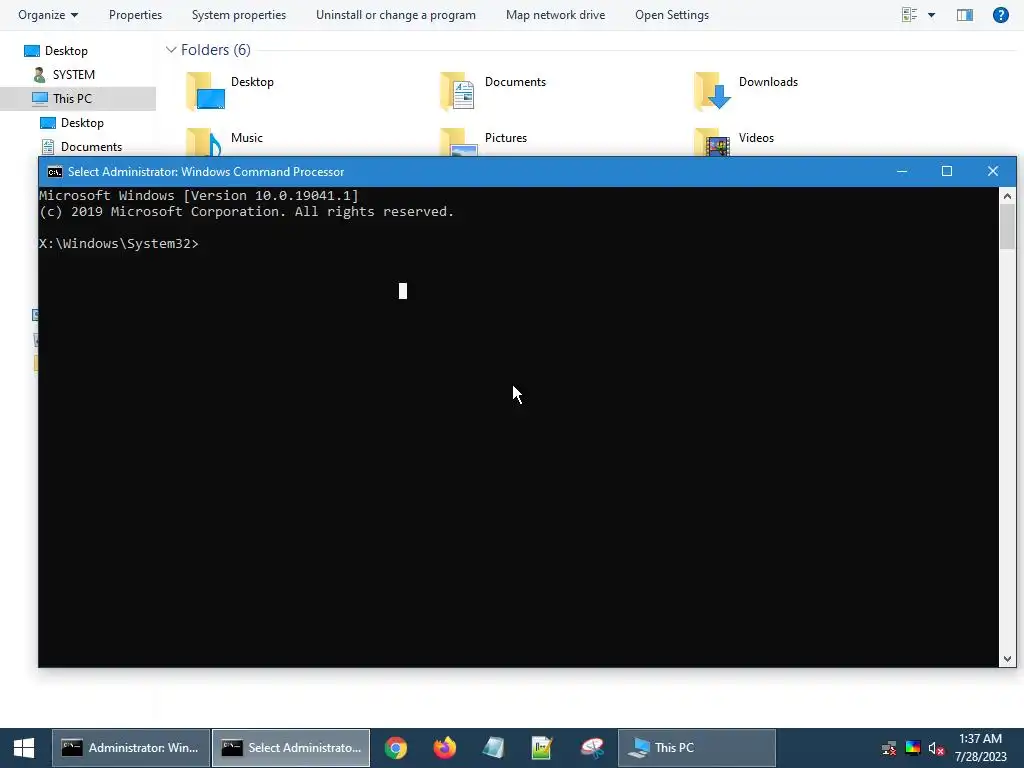This screenshot has width=1024, height=768.
Task: Click System properties in the toolbar
Action: (x=238, y=14)
